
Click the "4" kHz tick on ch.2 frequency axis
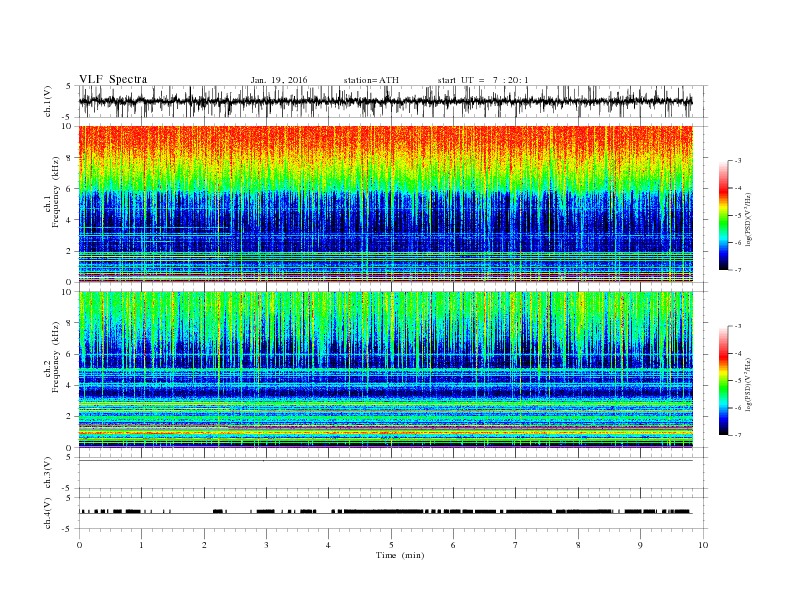[x=70, y=385]
